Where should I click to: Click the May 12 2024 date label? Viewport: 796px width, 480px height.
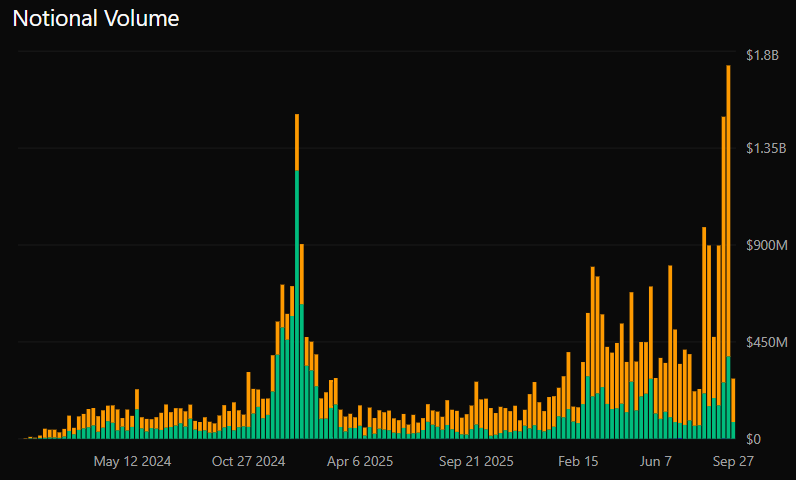tap(132, 461)
